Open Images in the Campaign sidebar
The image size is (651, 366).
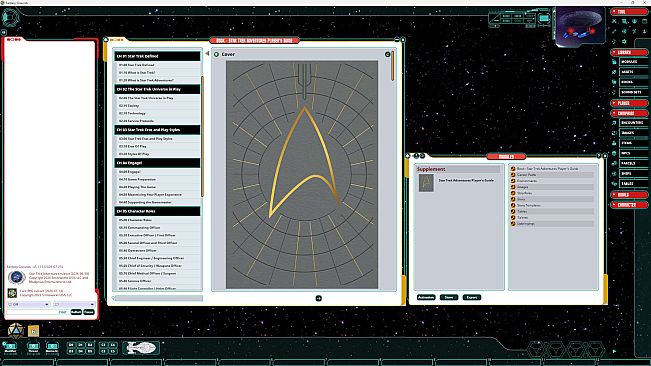pyautogui.click(x=634, y=133)
